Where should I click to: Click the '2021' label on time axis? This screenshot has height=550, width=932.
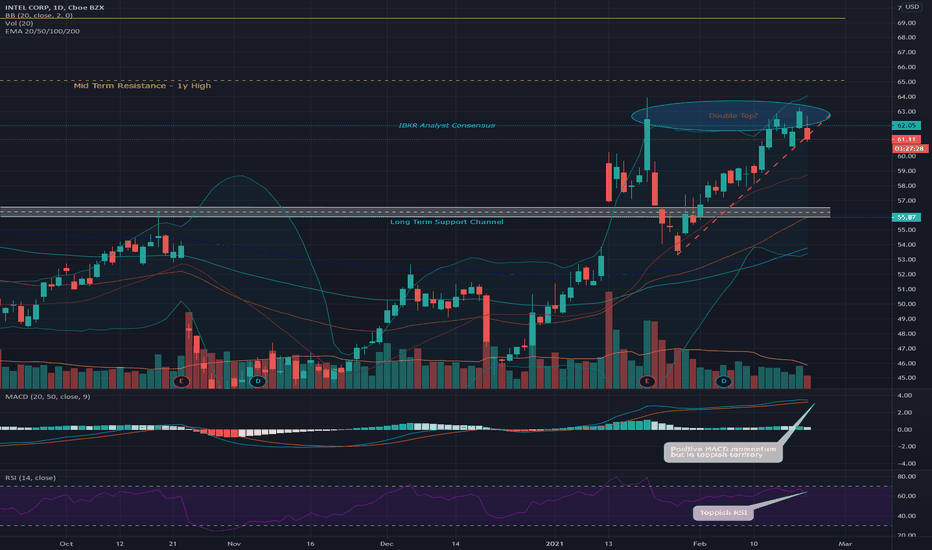(555, 543)
